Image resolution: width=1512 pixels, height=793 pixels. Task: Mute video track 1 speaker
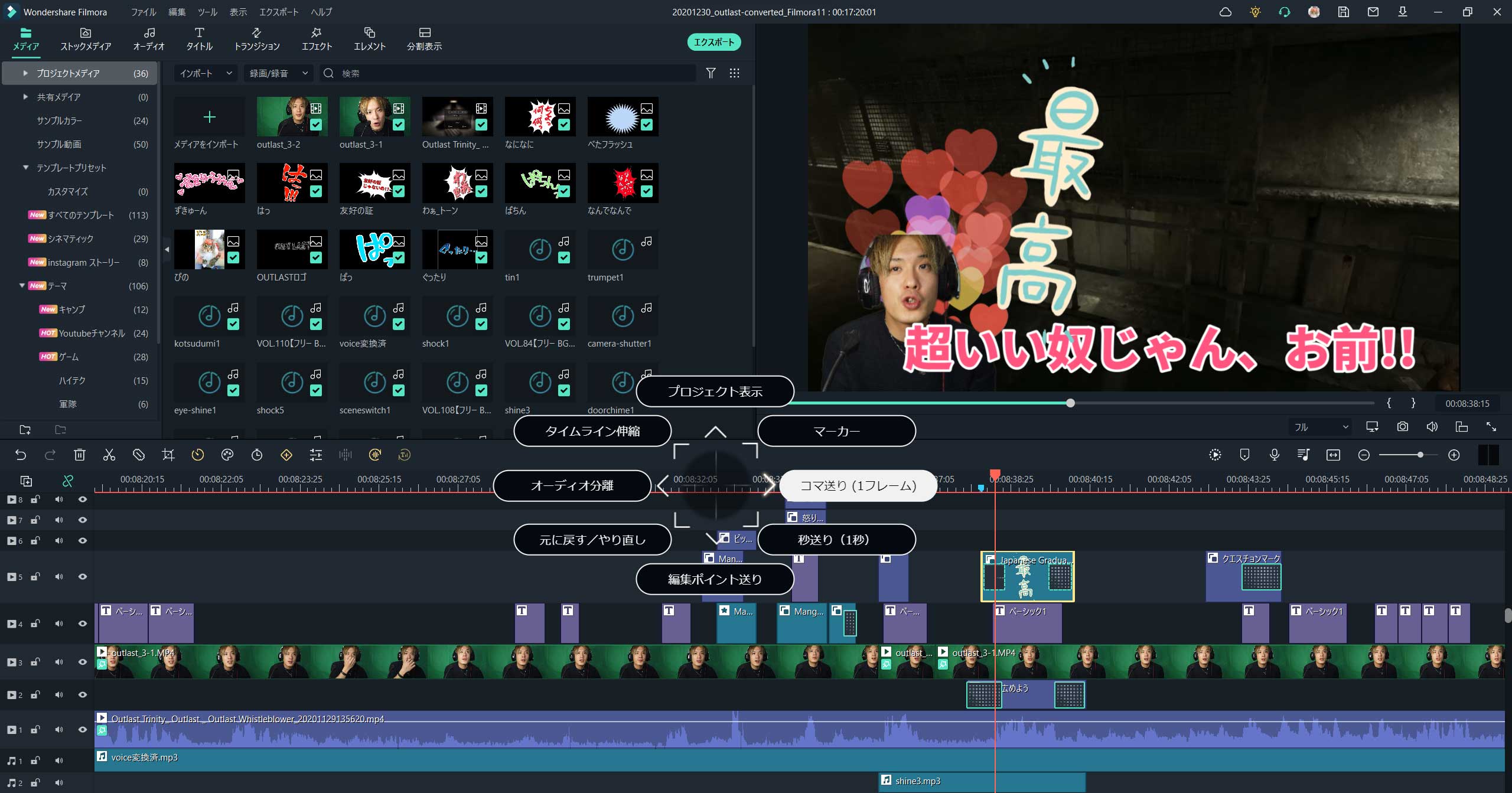click(59, 730)
